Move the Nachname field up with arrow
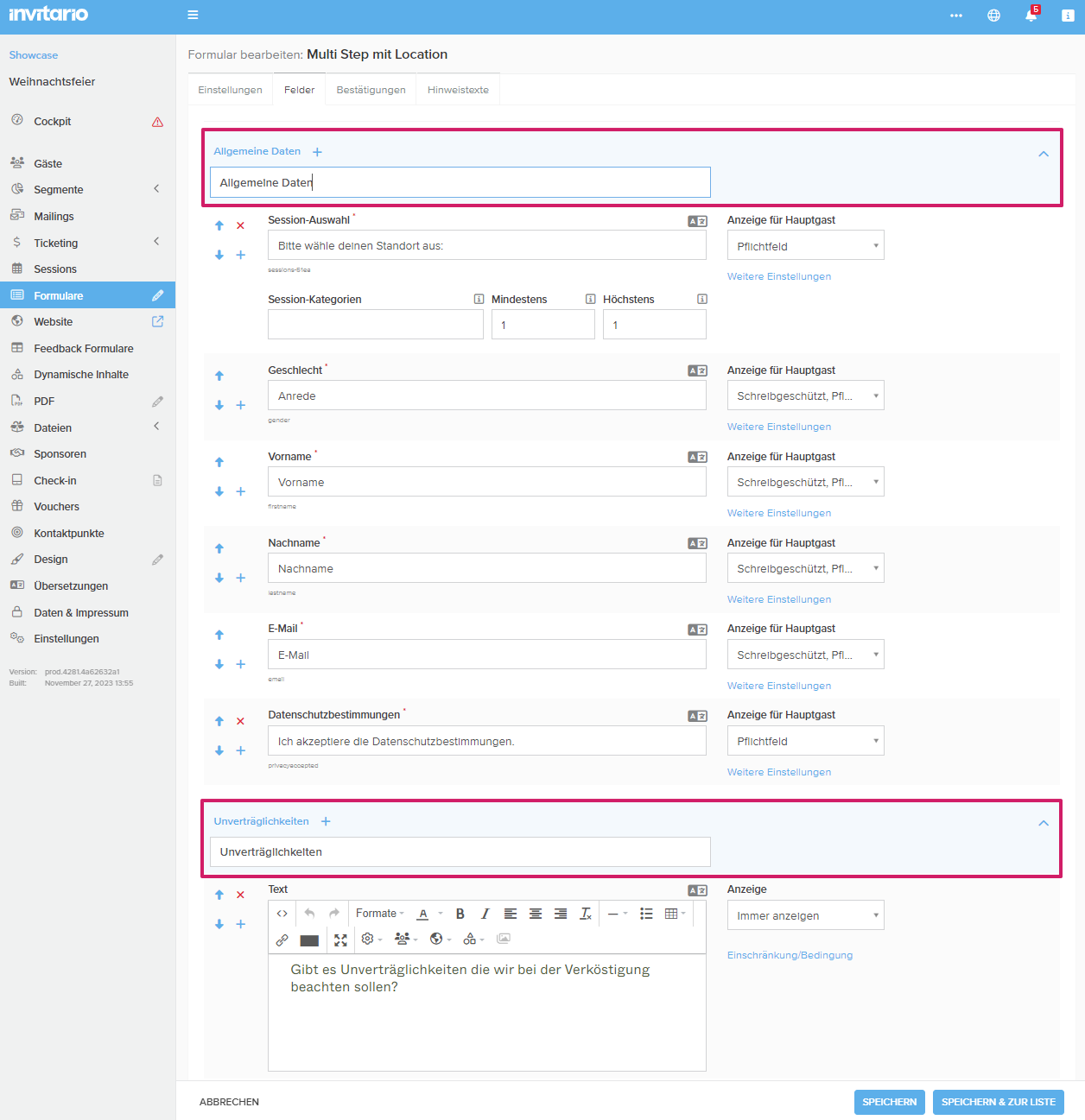Viewport: 1085px width, 1120px height. [x=219, y=548]
